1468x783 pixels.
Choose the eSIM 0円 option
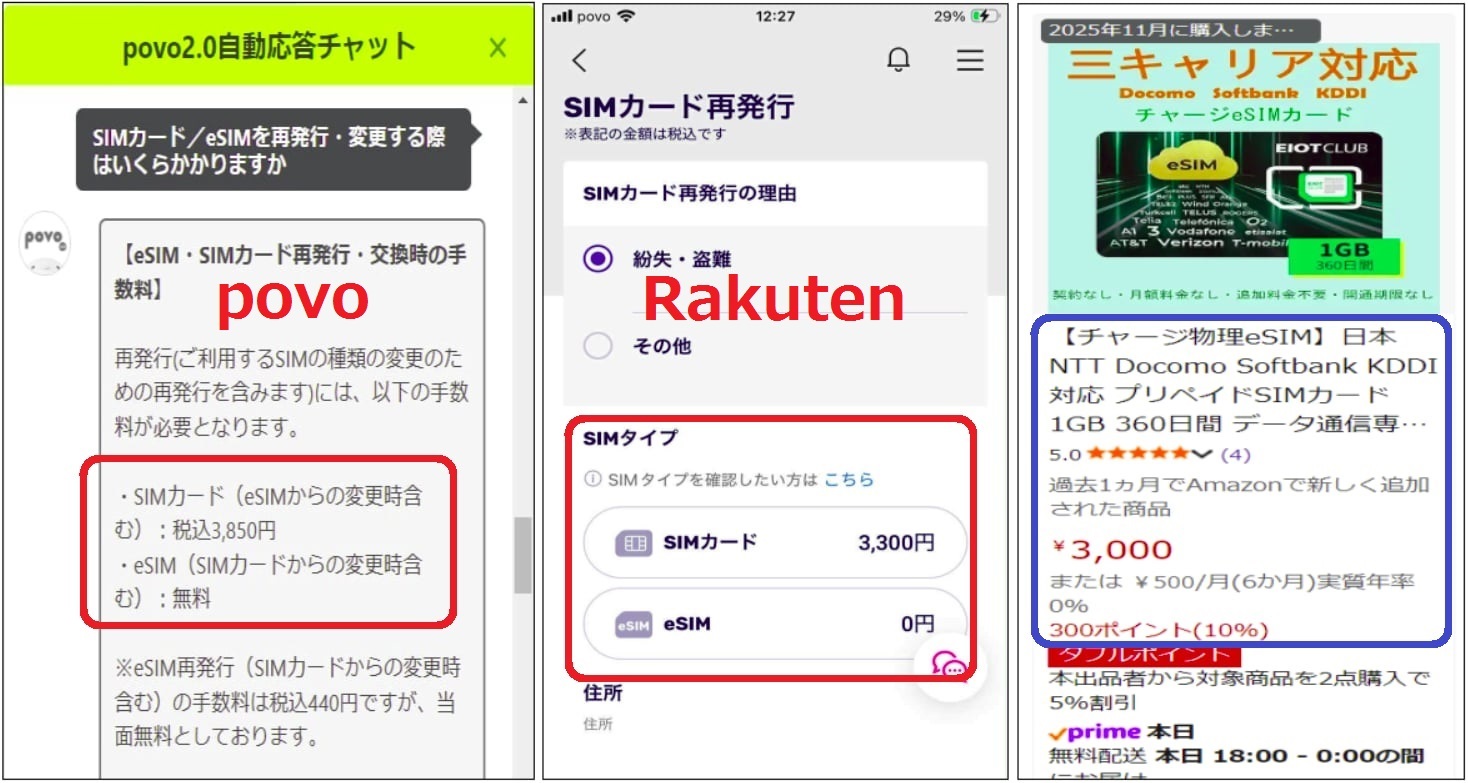click(x=775, y=624)
